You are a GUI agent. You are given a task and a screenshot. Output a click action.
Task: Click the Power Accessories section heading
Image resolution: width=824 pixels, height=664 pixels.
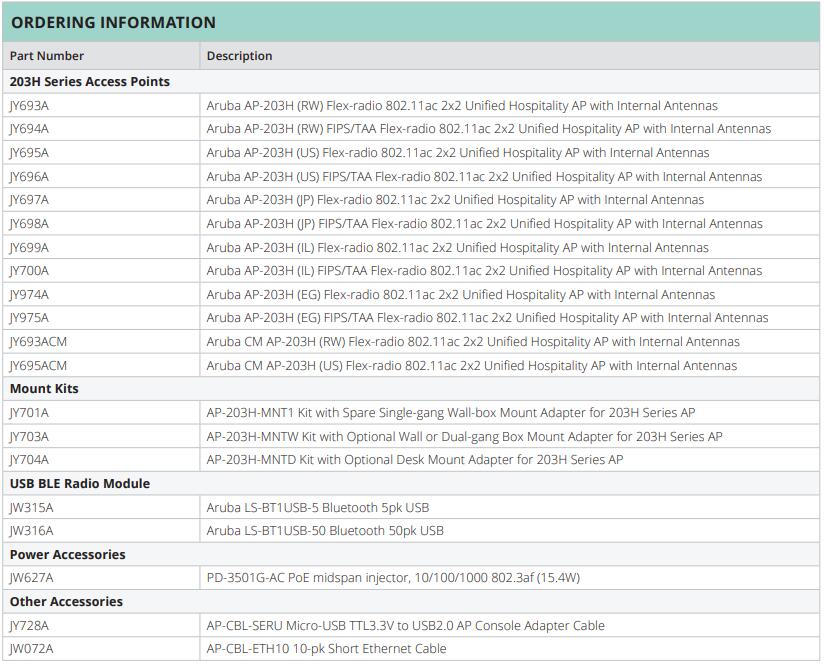coord(68,555)
